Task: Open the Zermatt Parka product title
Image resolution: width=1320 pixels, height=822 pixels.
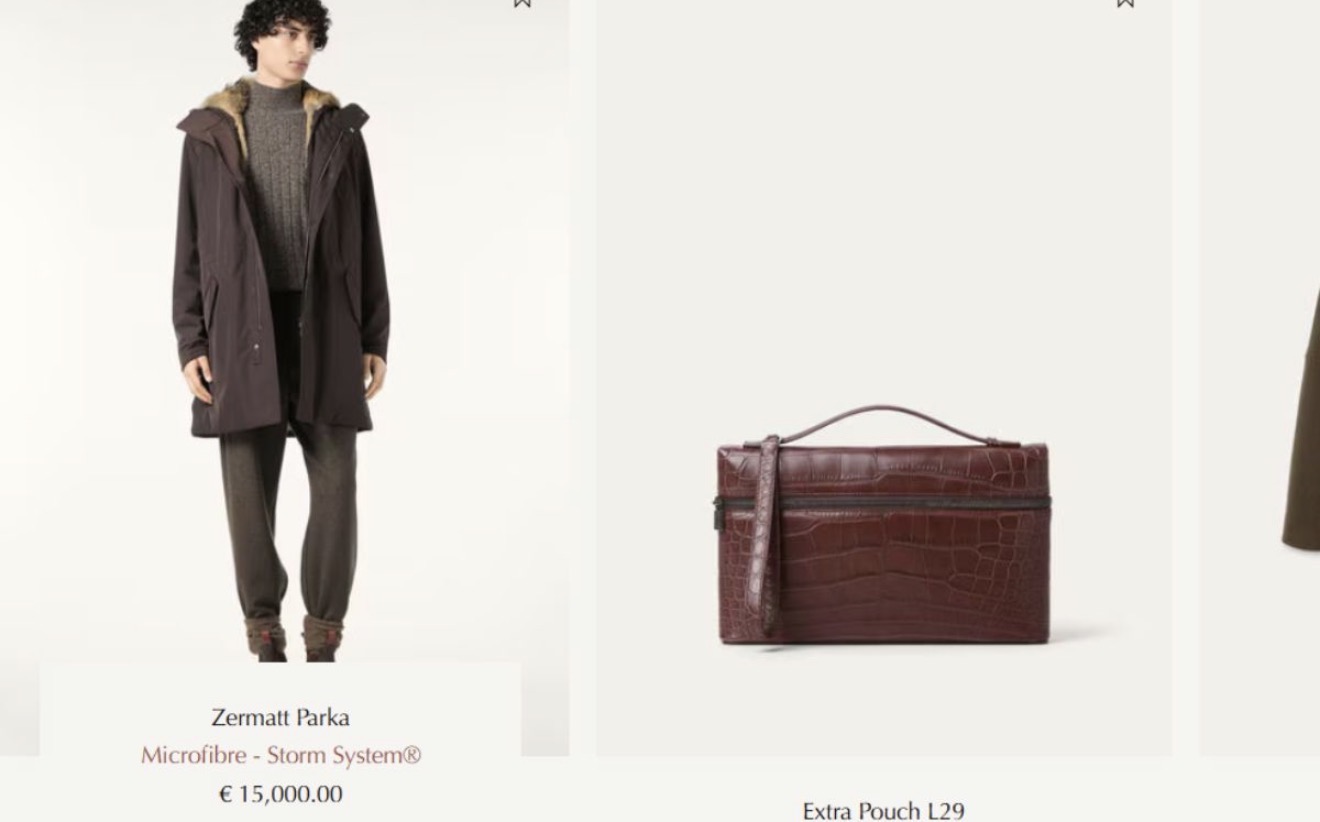Action: point(280,717)
